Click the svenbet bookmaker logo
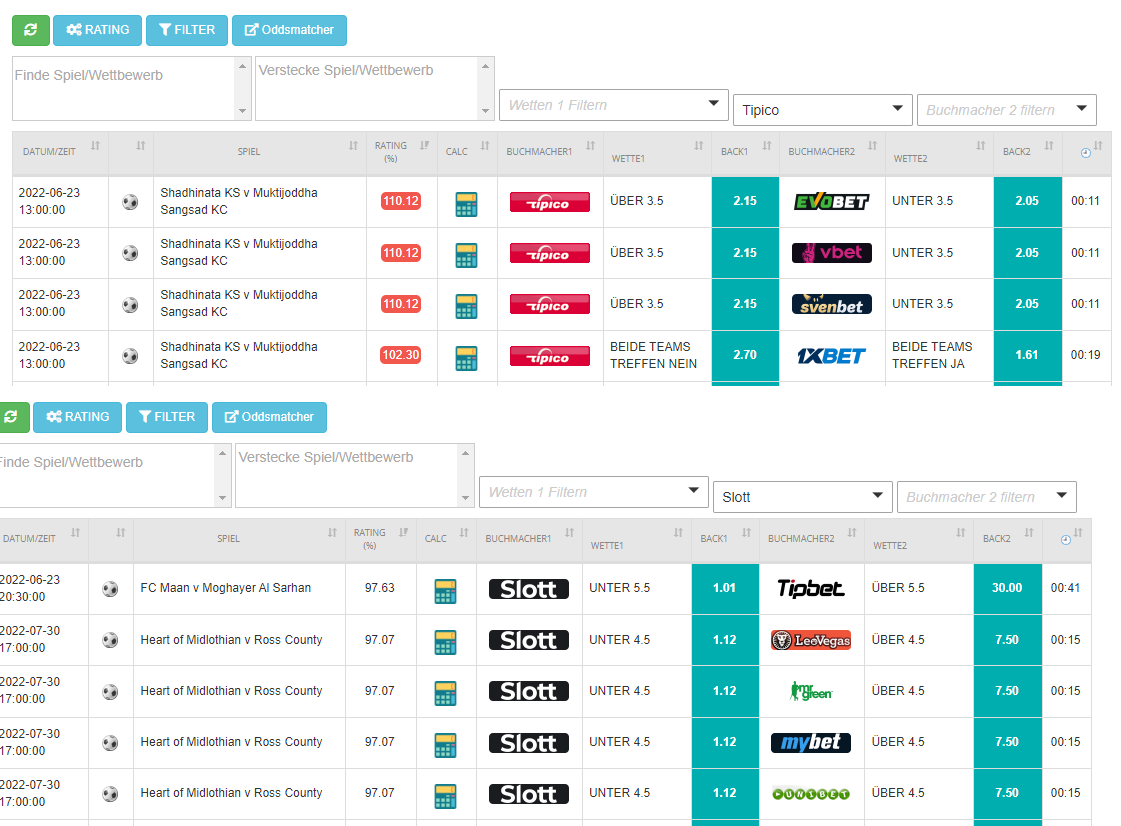The width and height of the screenshot is (1121, 826). (x=831, y=305)
